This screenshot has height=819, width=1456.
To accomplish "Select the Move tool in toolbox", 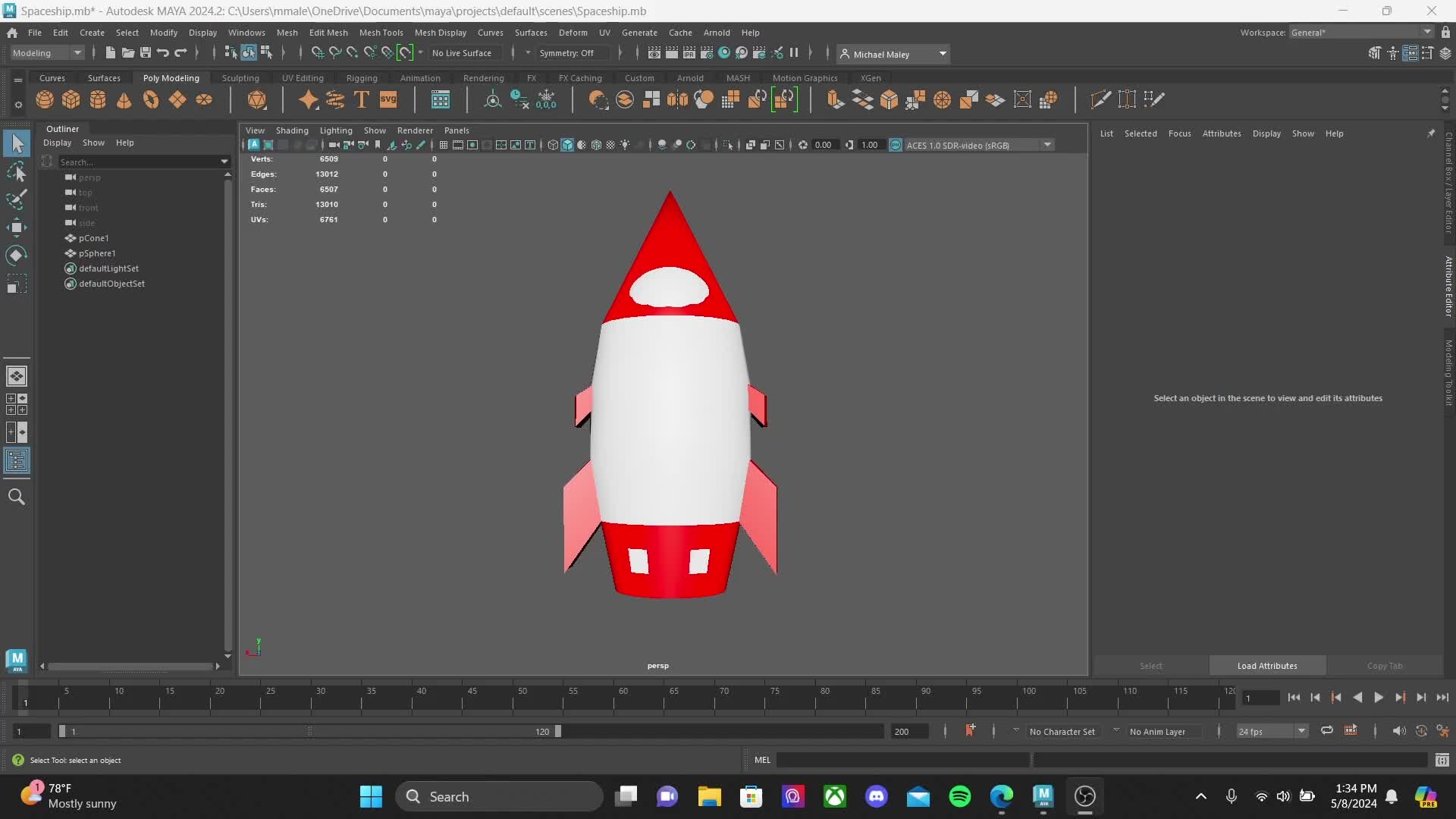I will tap(17, 227).
